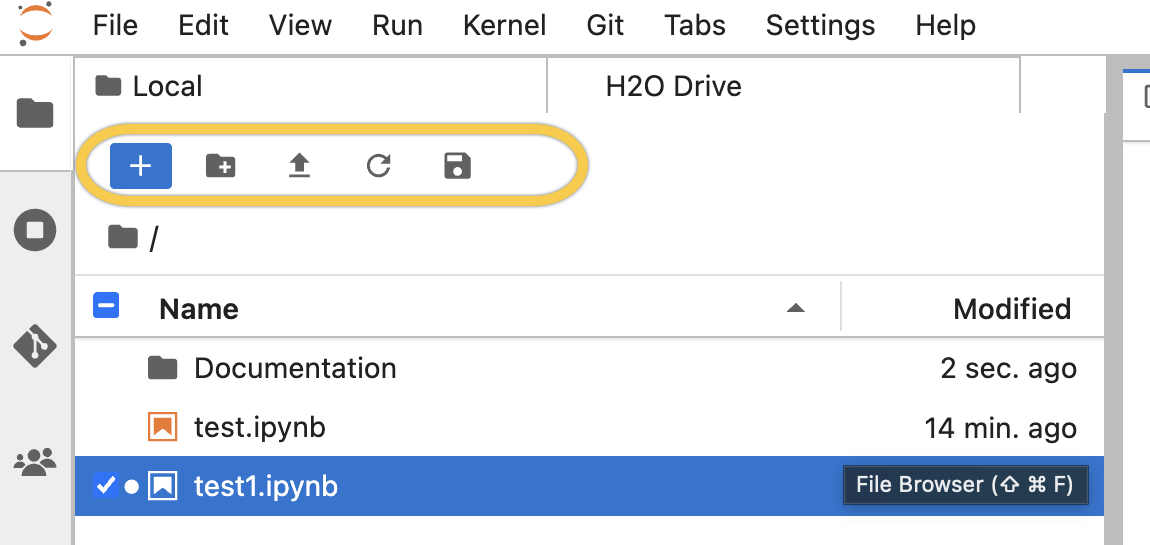Uncheck the test1.ipynb row checkbox
The image size is (1150, 545).
pyautogui.click(x=106, y=485)
